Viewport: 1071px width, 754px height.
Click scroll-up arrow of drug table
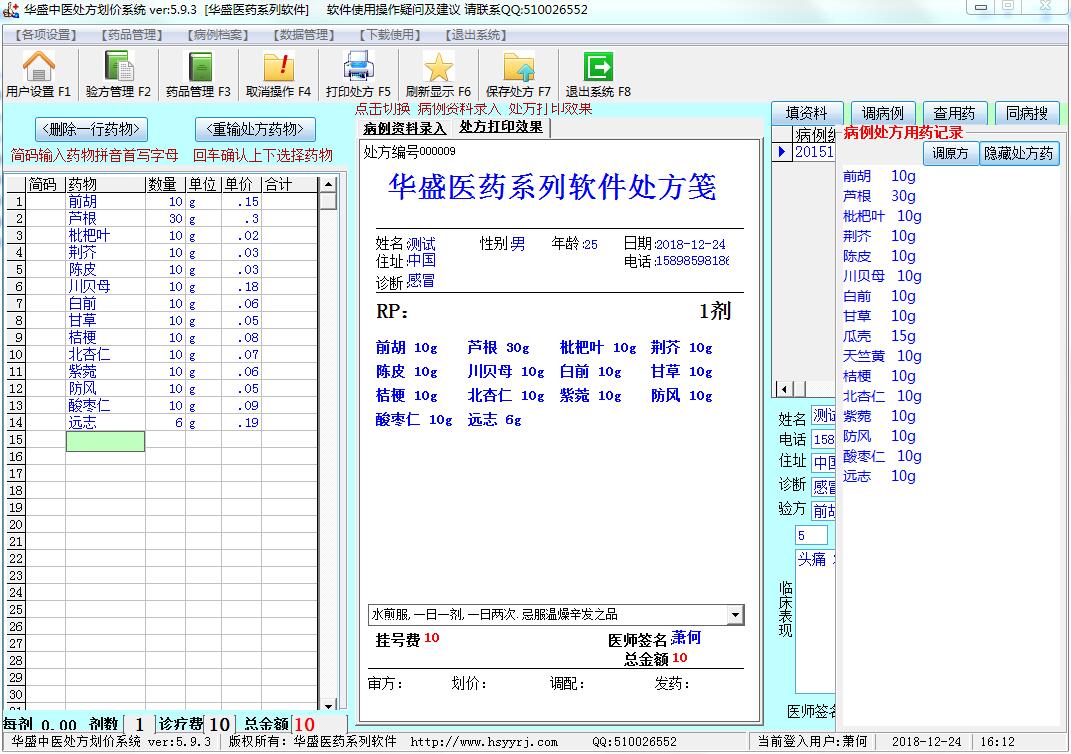[x=329, y=184]
